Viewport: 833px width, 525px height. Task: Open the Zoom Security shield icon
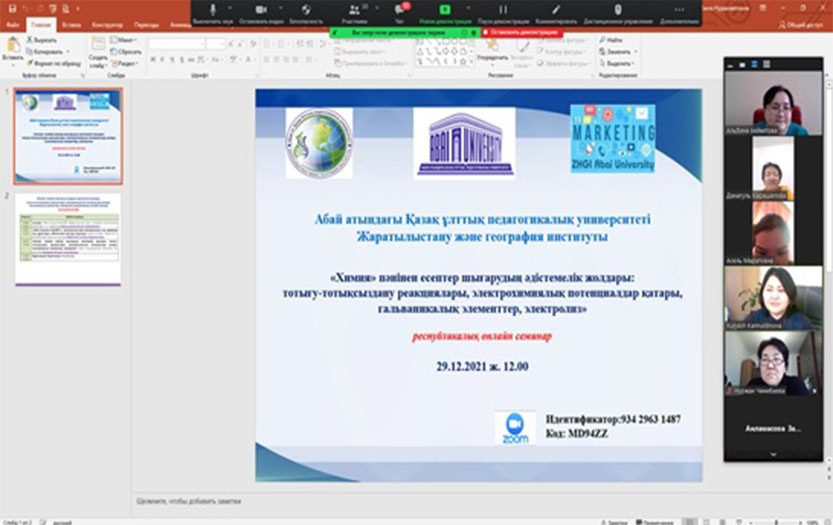coord(305,10)
